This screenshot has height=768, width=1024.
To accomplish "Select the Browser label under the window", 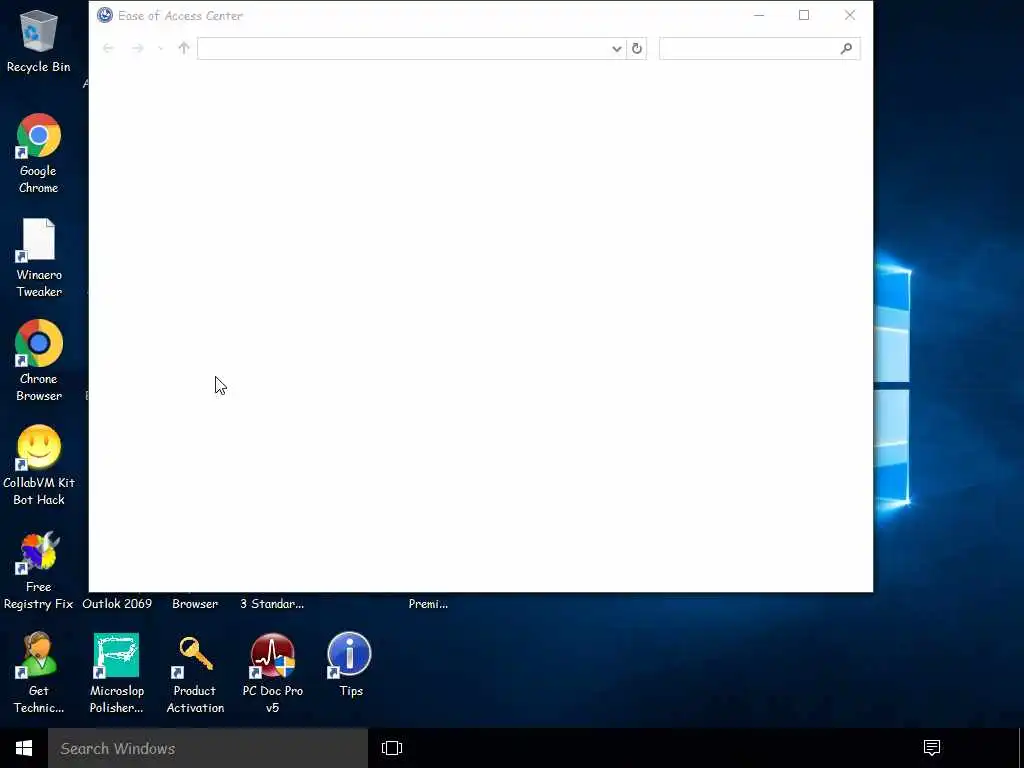I will [x=195, y=603].
